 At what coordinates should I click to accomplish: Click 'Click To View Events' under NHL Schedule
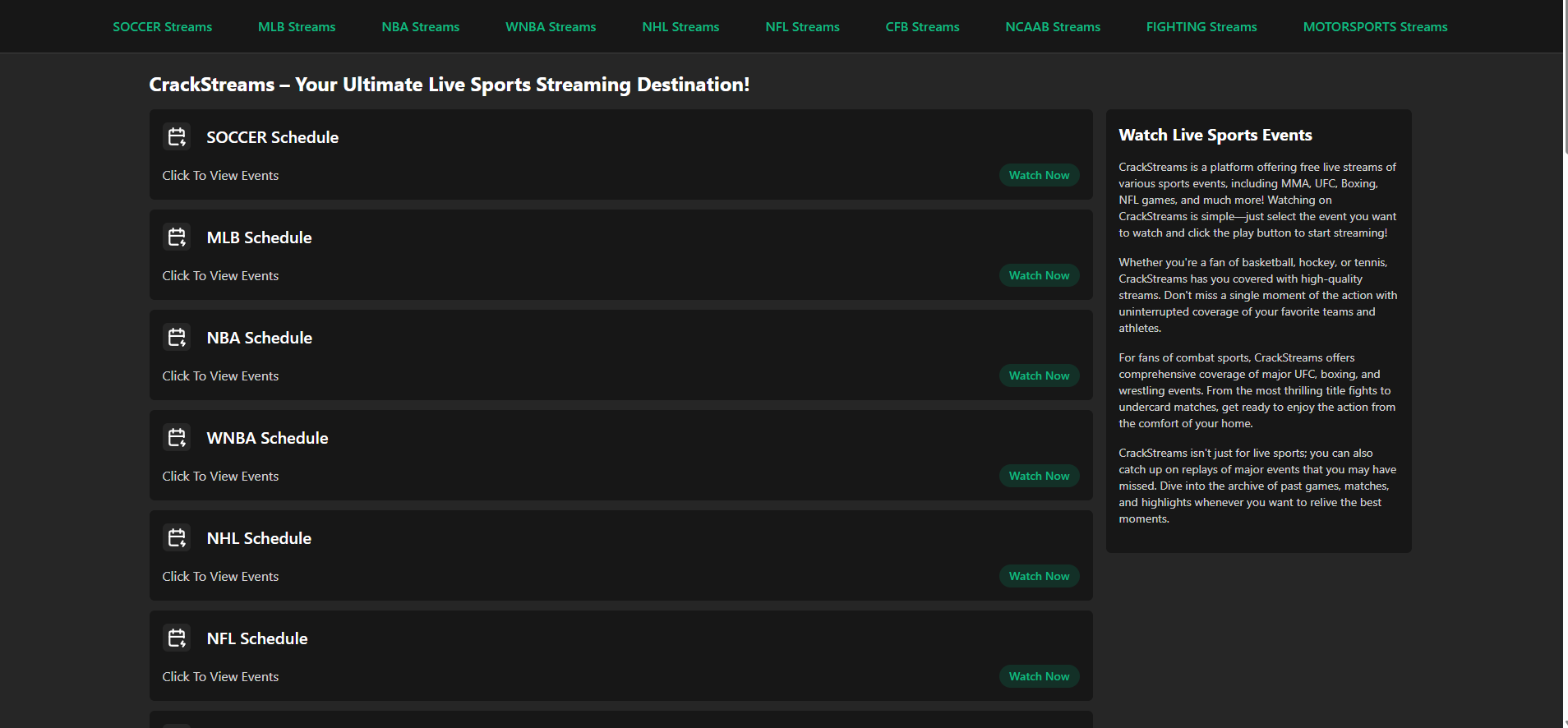click(x=220, y=577)
